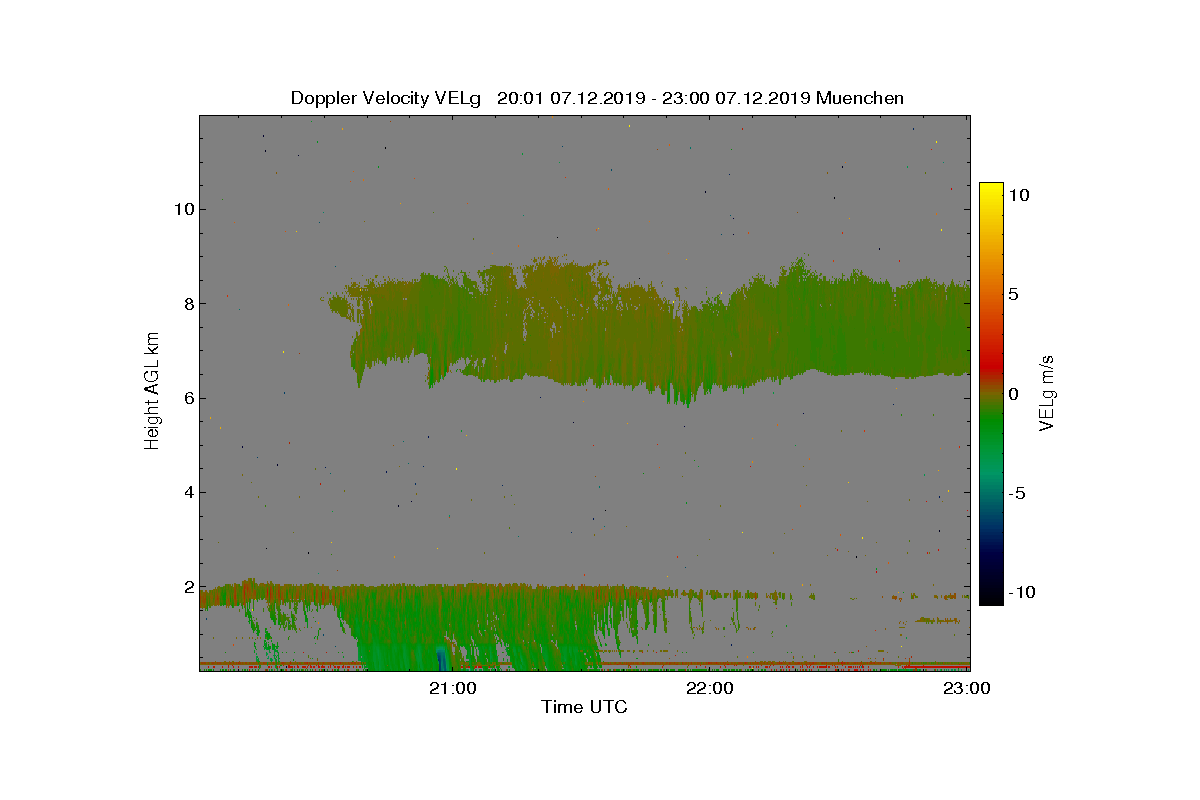
Task: Click the height tick label '2'
Action: click(x=187, y=586)
